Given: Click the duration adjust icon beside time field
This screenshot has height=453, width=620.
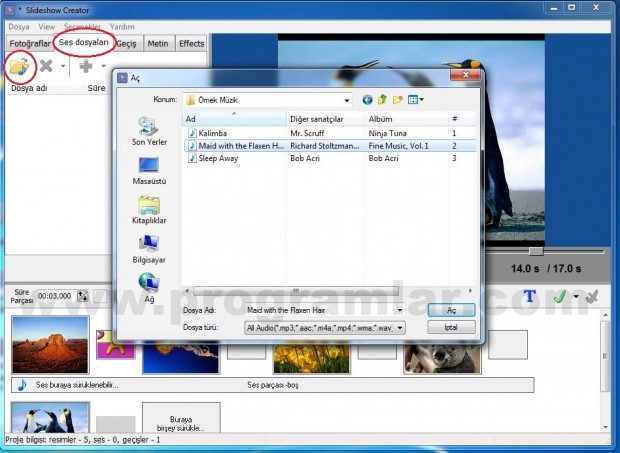Looking at the screenshot, I should [82, 296].
